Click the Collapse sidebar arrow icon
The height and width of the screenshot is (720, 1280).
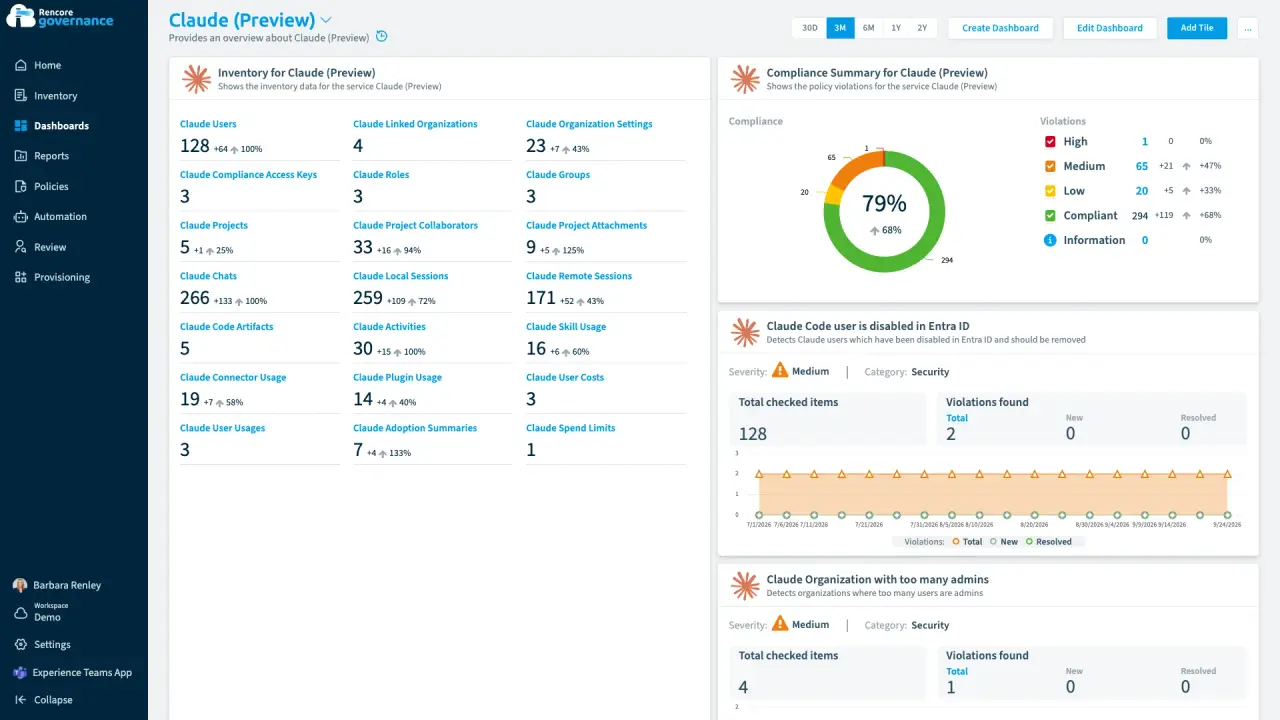20,700
